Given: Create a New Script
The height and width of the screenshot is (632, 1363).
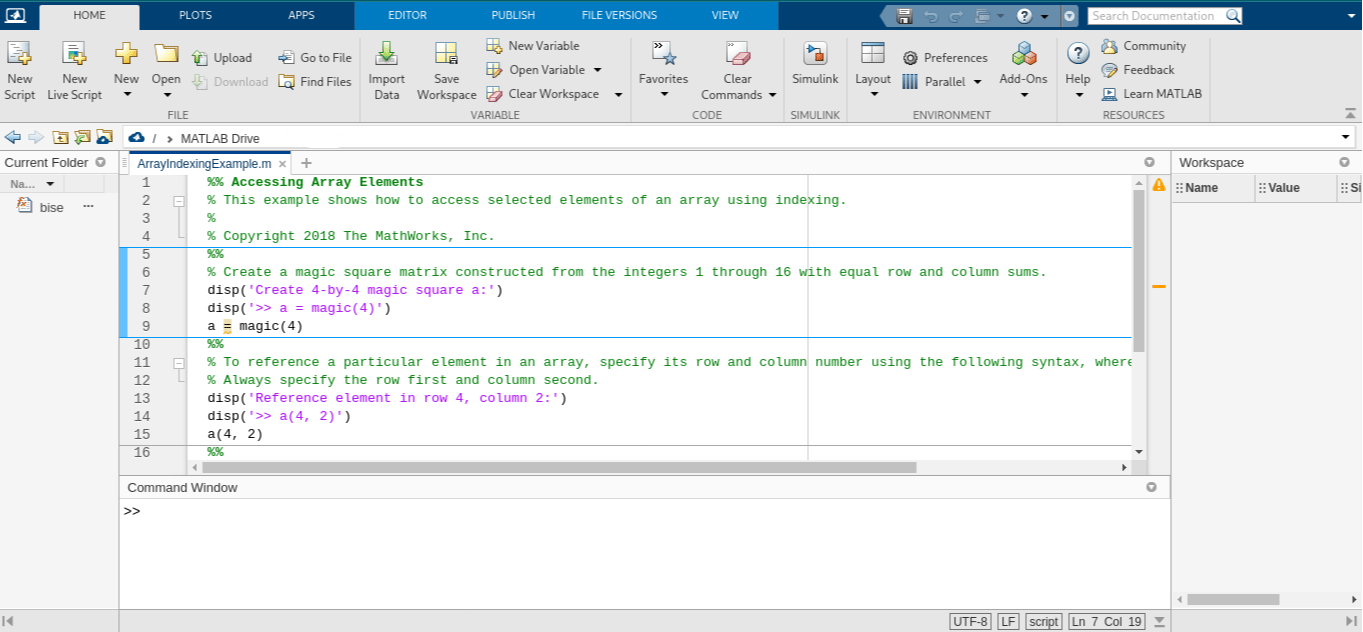Looking at the screenshot, I should 19,70.
